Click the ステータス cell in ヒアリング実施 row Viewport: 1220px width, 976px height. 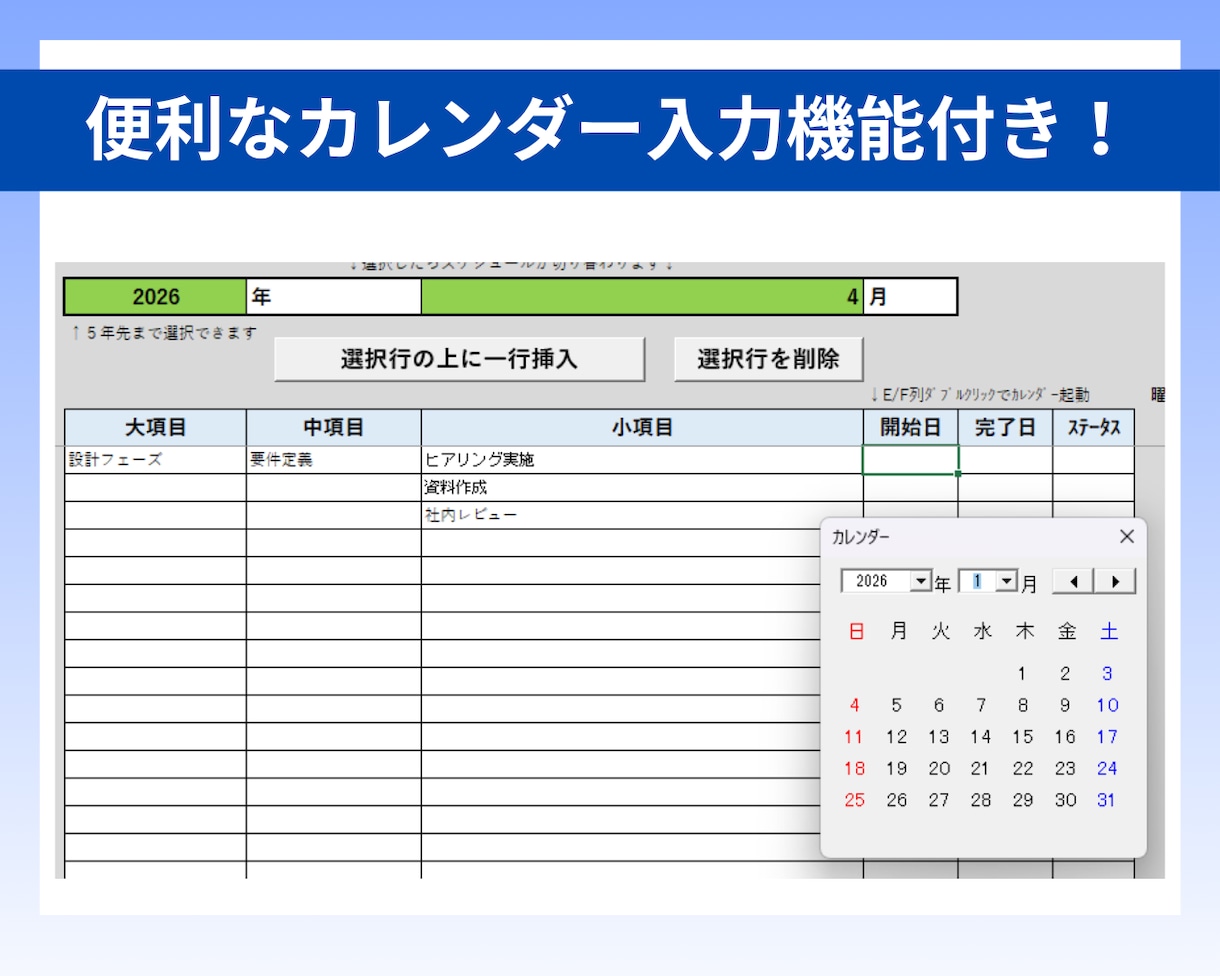pyautogui.click(x=1094, y=460)
